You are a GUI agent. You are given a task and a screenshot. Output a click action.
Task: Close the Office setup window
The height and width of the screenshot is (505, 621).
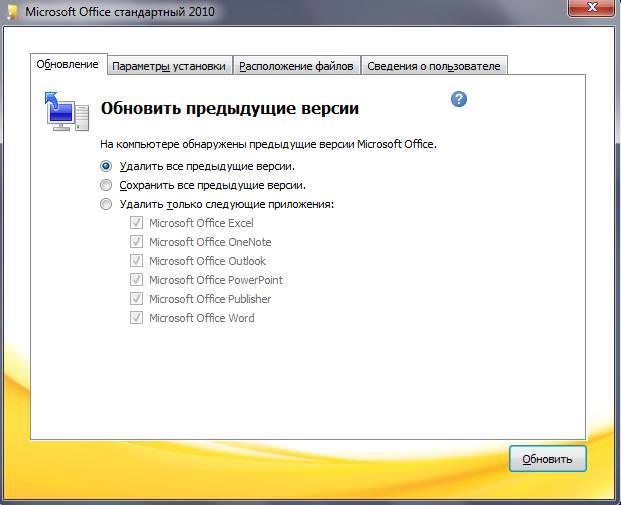point(592,7)
